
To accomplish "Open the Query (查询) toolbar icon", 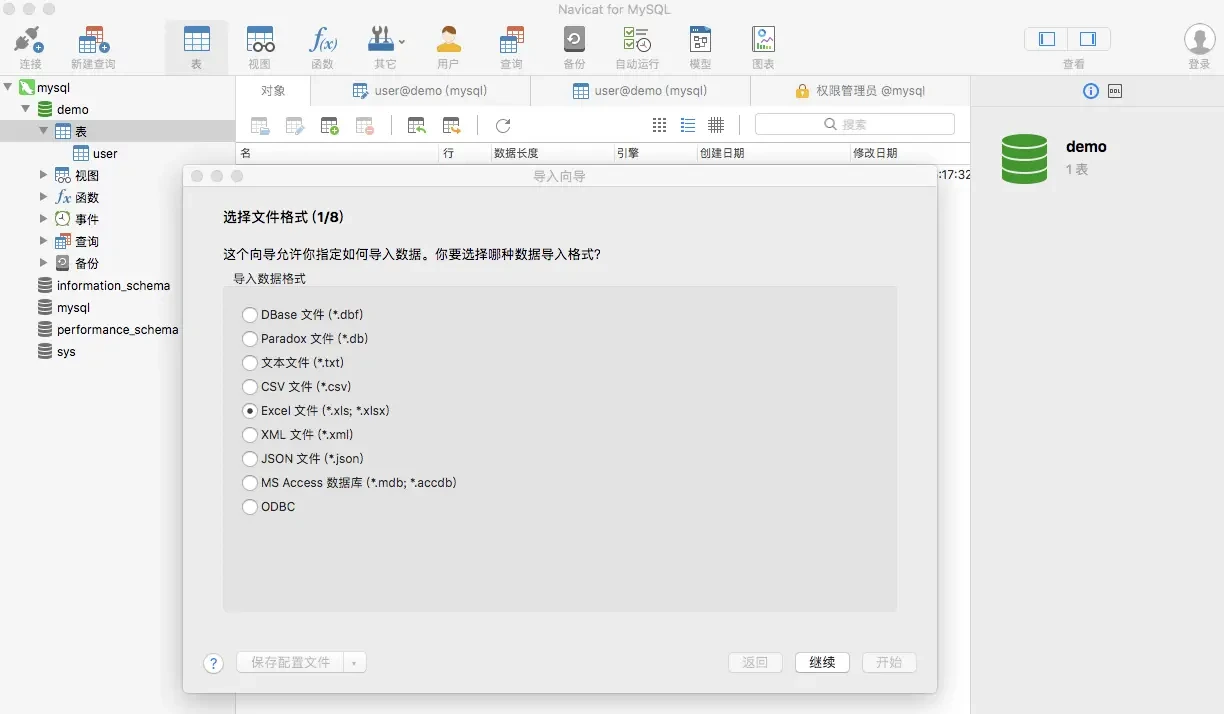I will tap(511, 40).
